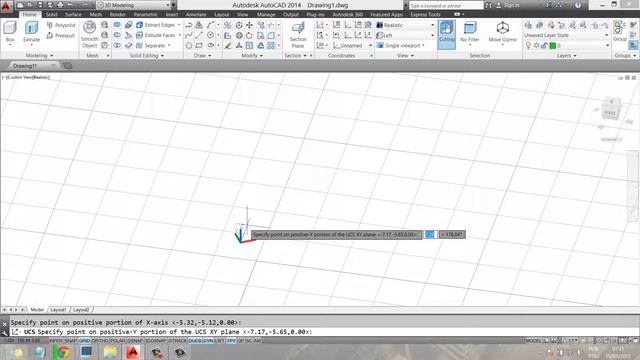Viewport: 640px width, 360px height.
Task: Toggle the layer lightbulb on/off icon
Action: [528, 46]
